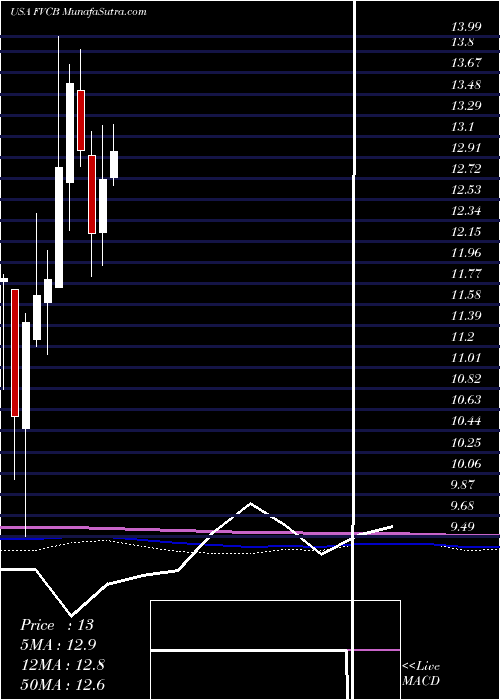Click the 12.53 price axis label

point(466,189)
